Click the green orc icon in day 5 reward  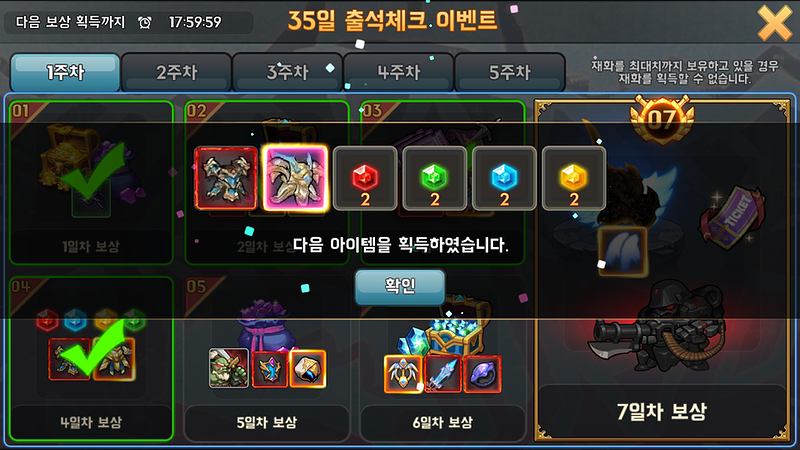point(229,368)
